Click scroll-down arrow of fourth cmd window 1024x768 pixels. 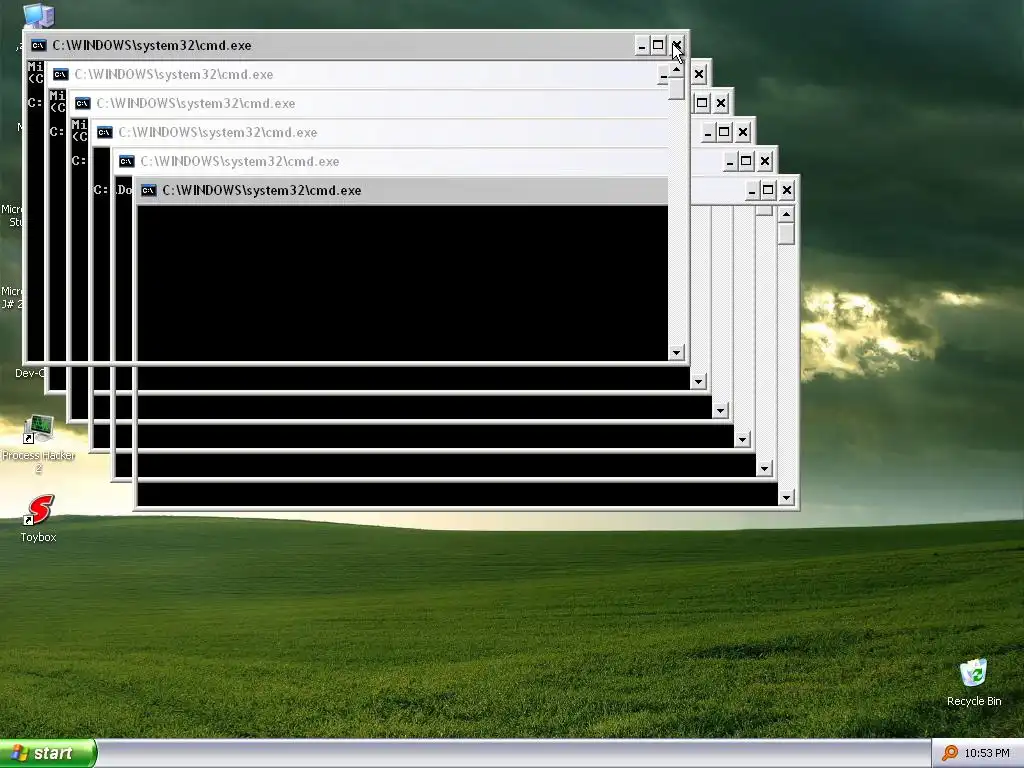743,440
